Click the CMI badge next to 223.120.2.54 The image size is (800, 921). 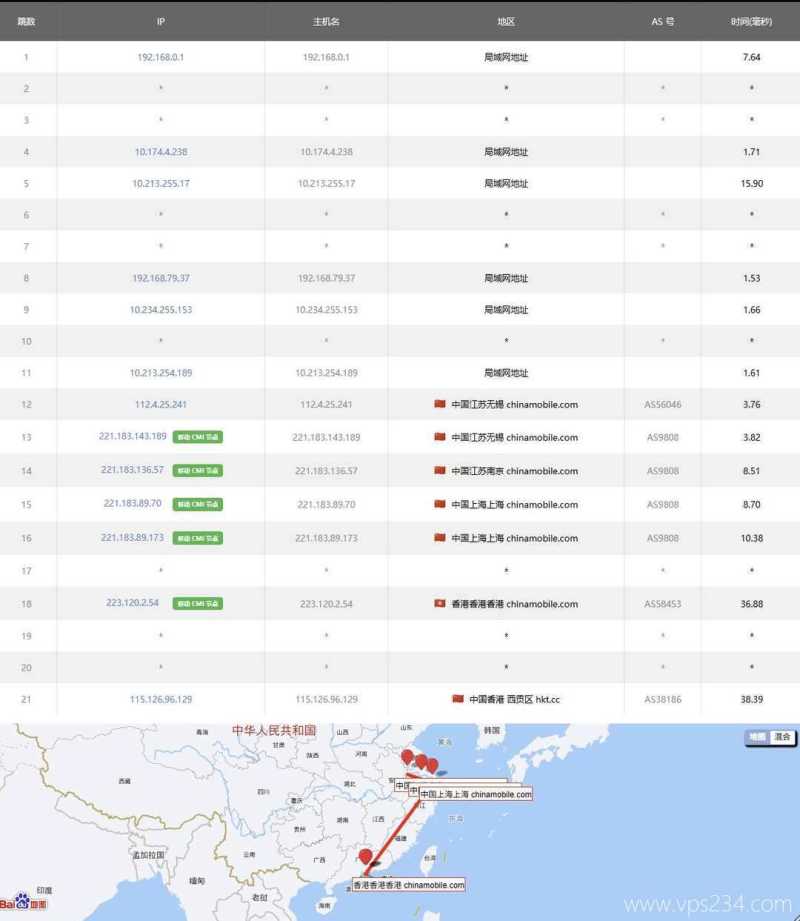[x=196, y=604]
